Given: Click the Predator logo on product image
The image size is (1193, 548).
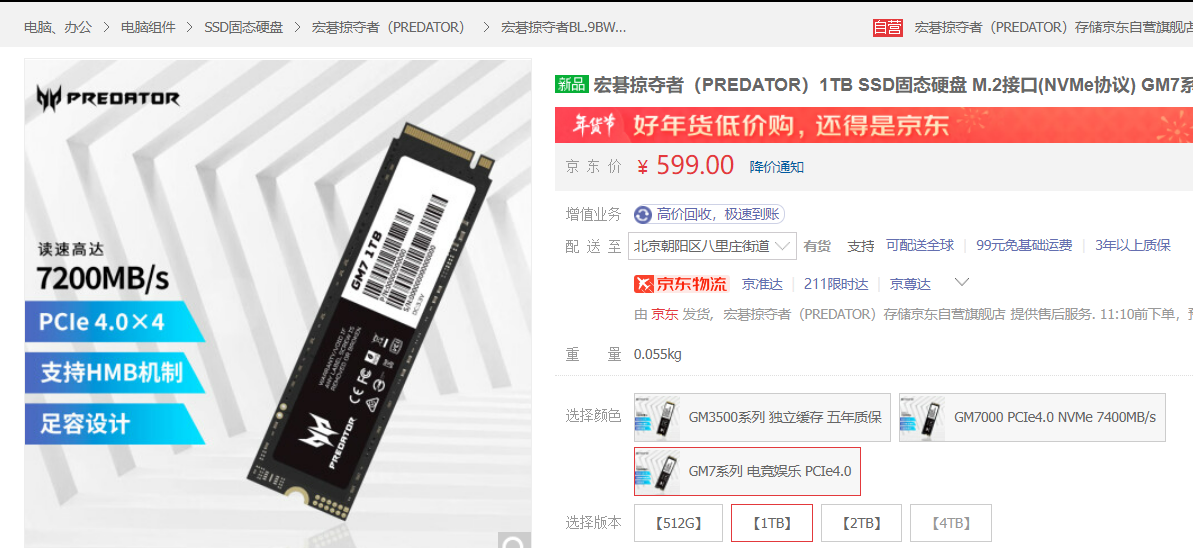Looking at the screenshot, I should (x=108, y=97).
